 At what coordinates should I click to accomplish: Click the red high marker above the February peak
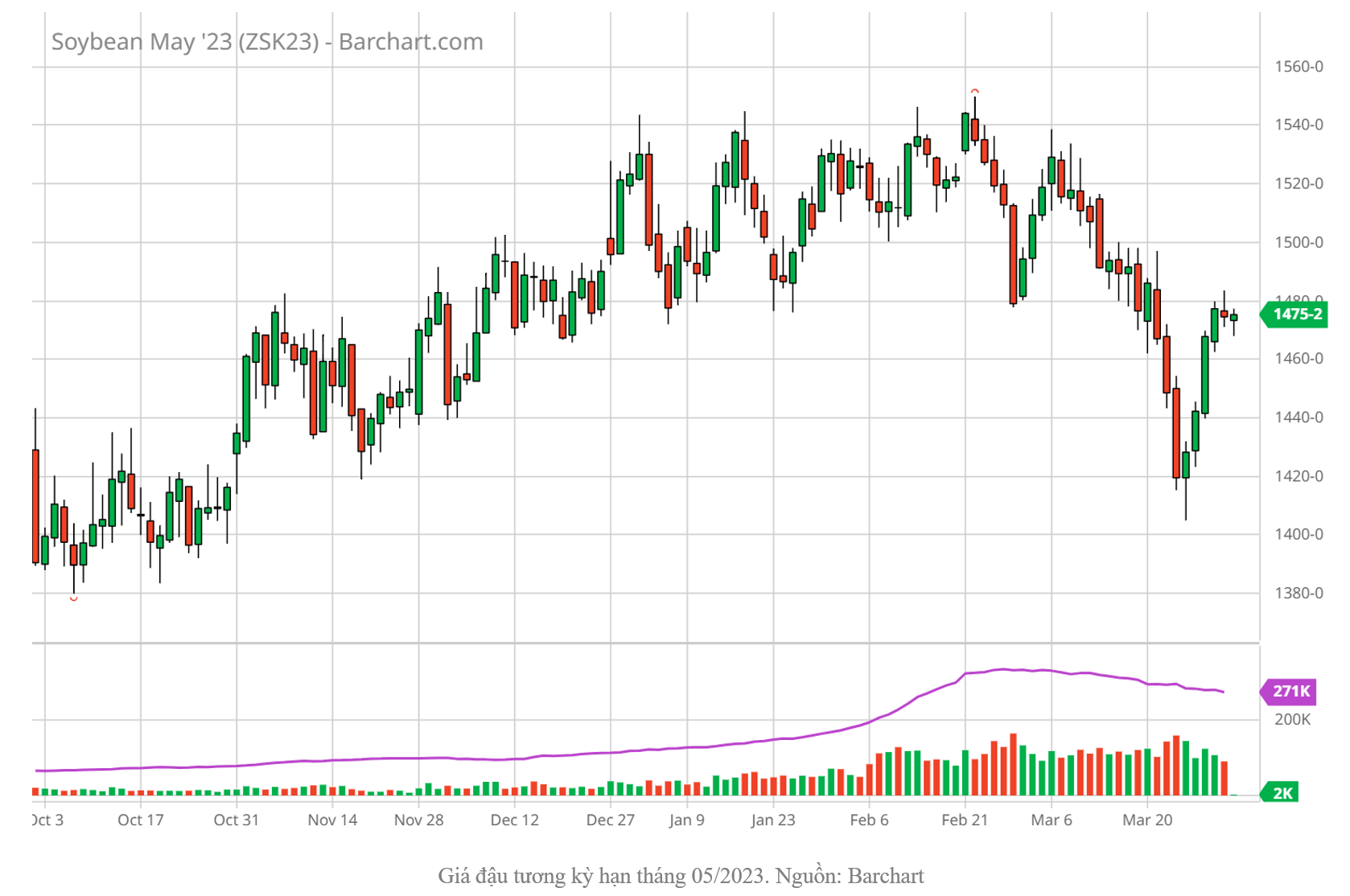[x=975, y=91]
